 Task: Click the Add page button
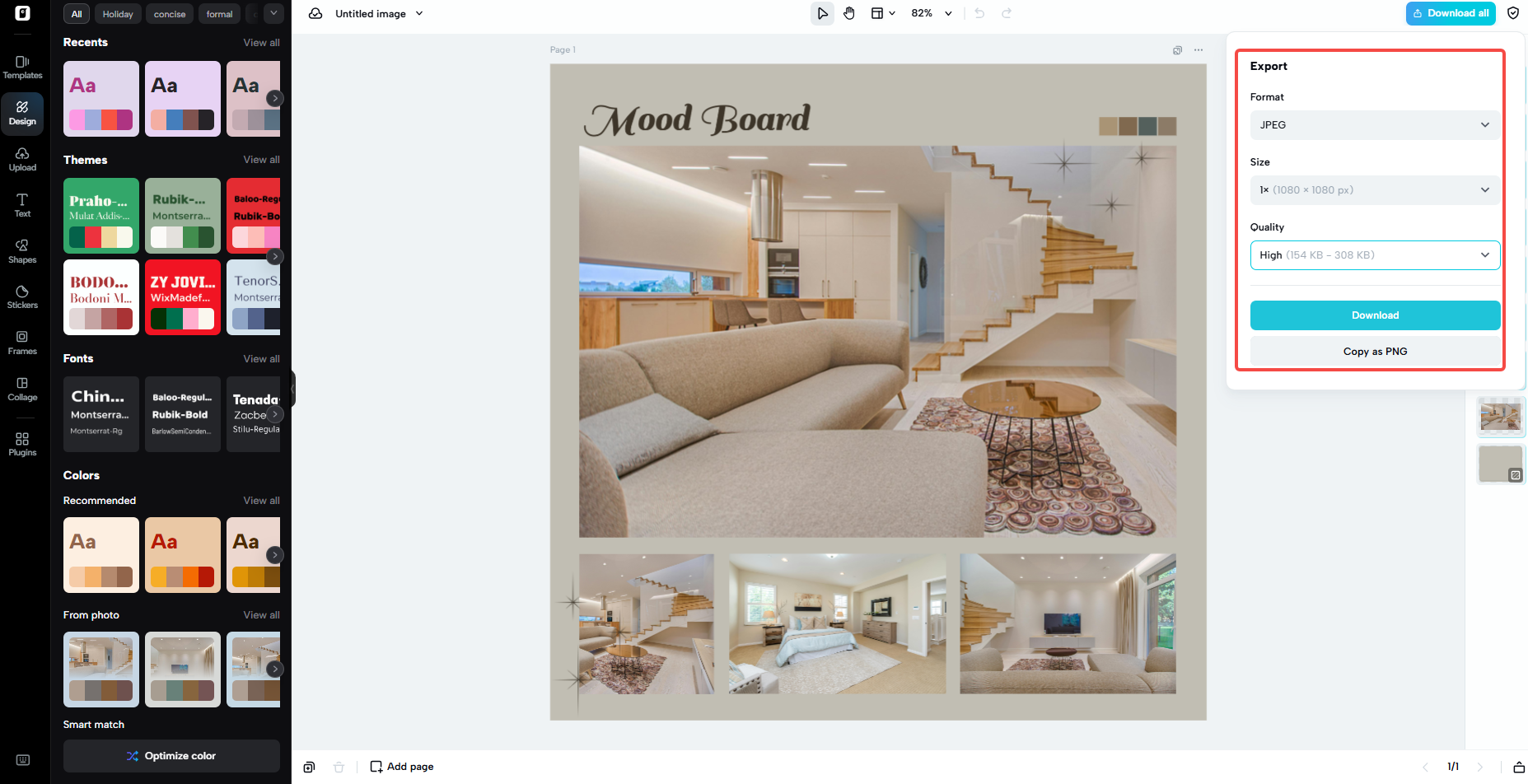(x=402, y=767)
